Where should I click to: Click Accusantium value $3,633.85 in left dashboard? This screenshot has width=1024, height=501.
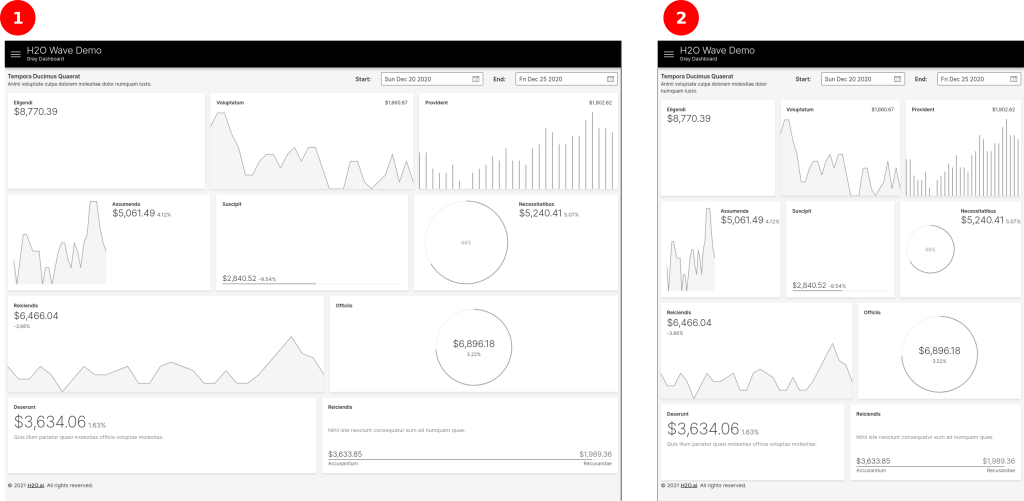coord(345,454)
